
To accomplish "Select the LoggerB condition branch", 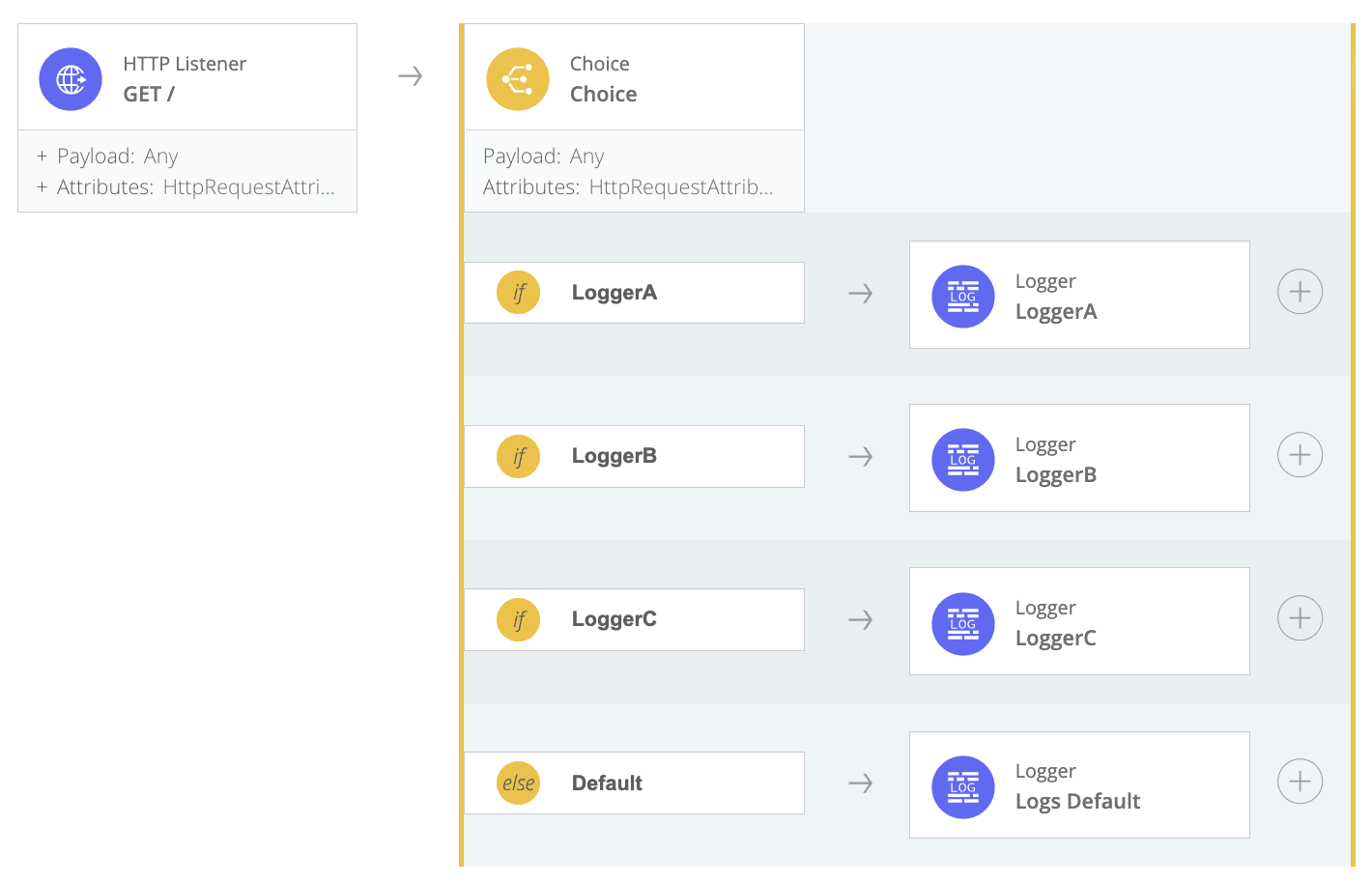I will (x=634, y=456).
